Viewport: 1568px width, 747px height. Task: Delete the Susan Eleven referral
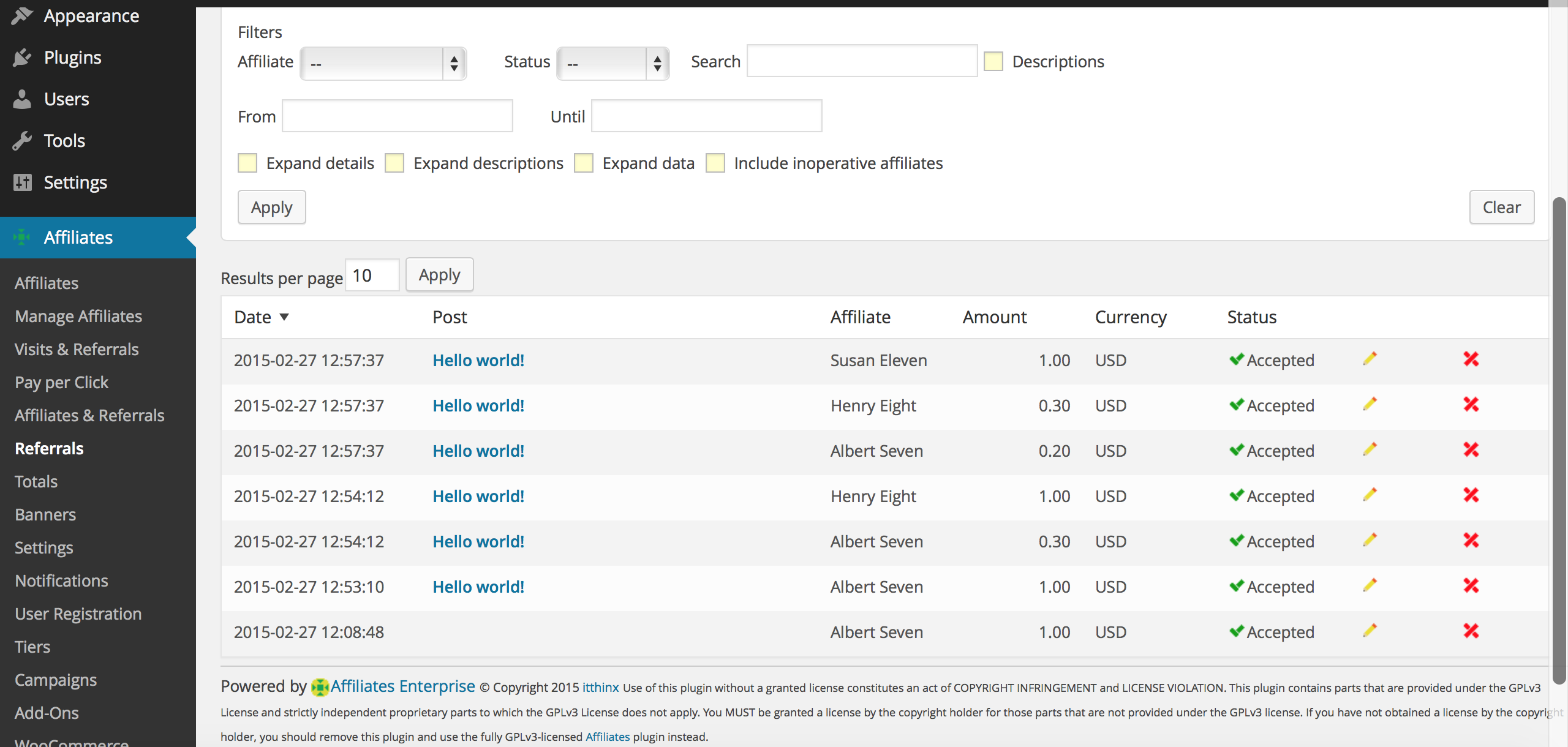1471,359
